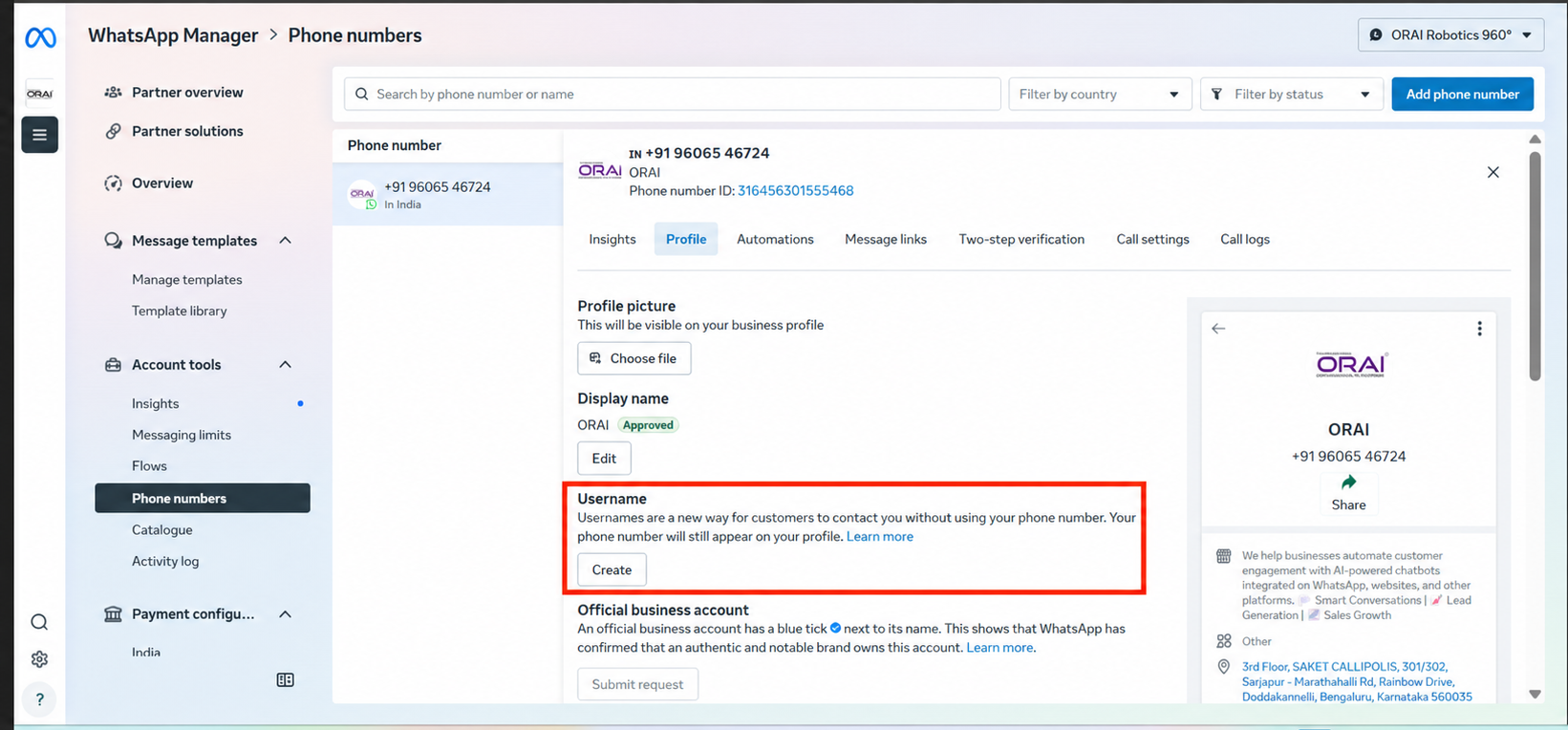Click the Payment configuration bank icon
Image resolution: width=1568 pixels, height=730 pixels.
(x=113, y=613)
